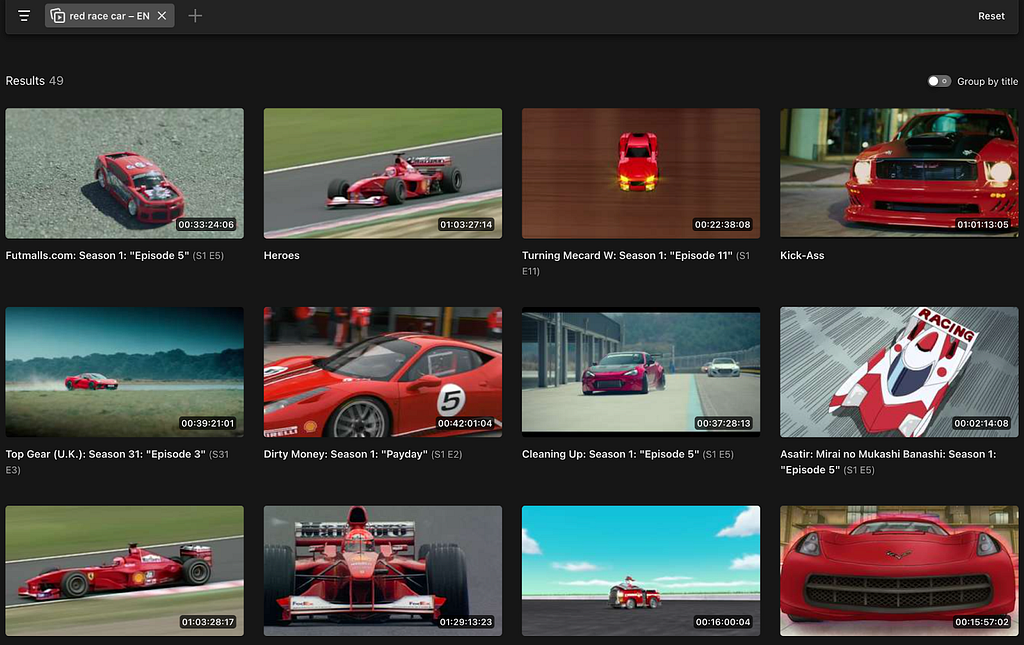Remove the "red race car – EN" search chip

(x=162, y=16)
